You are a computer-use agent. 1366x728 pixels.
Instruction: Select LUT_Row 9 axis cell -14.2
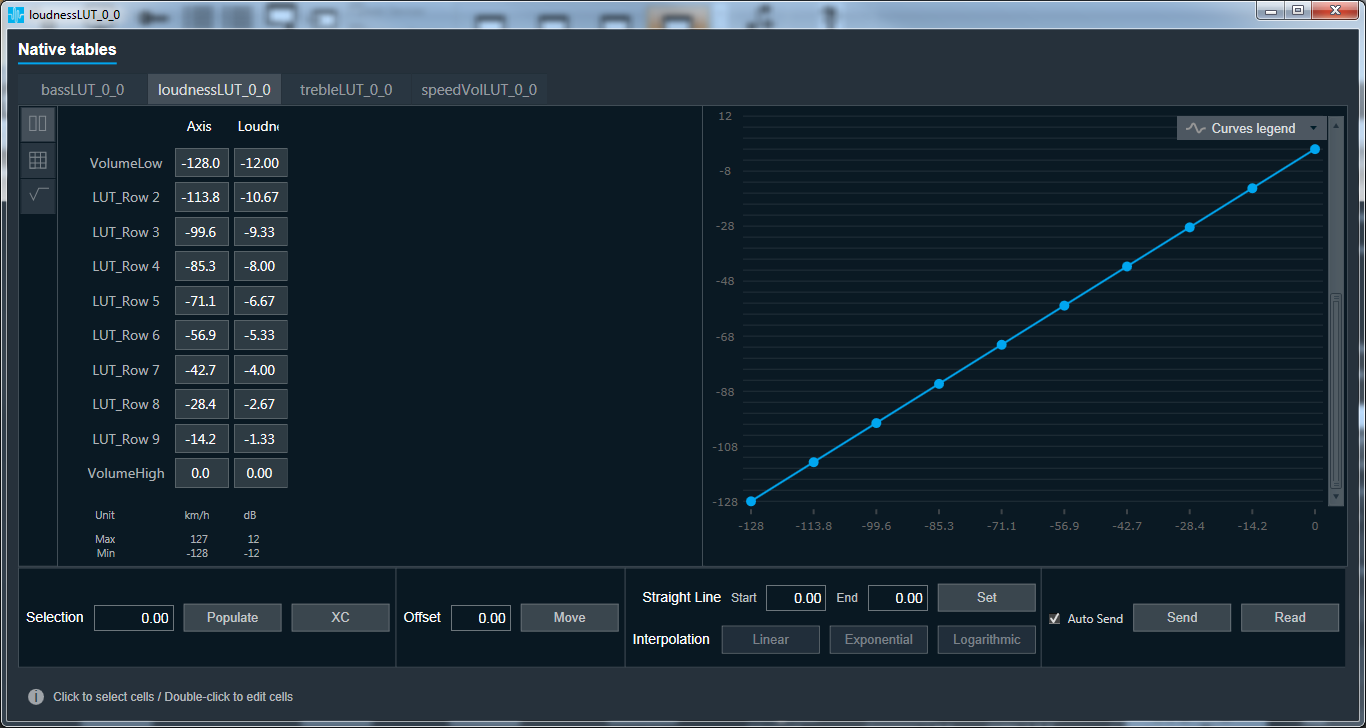[x=202, y=439]
